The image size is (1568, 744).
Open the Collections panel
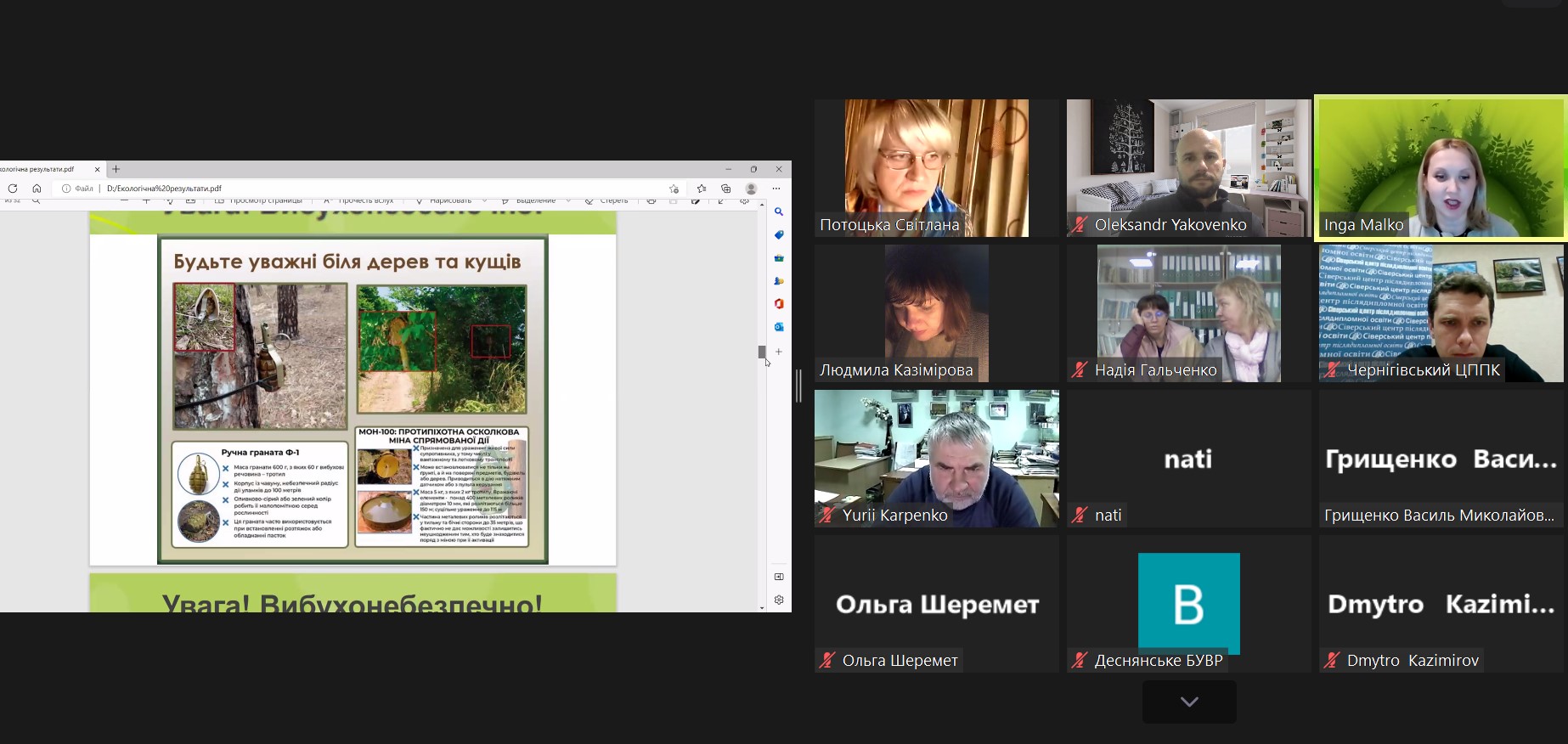tap(725, 189)
